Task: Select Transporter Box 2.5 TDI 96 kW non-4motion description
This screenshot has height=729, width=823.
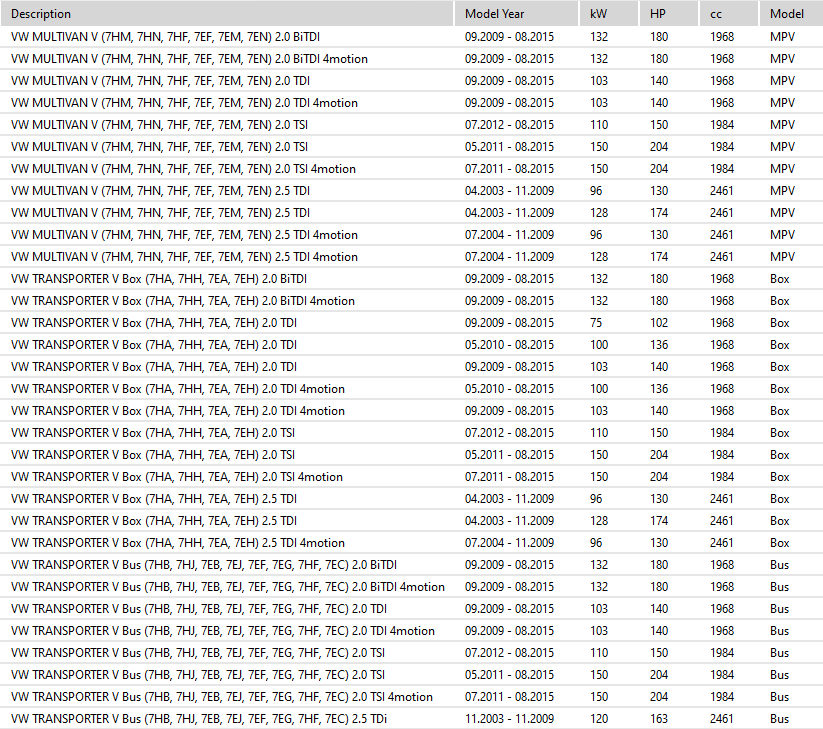Action: [154, 499]
